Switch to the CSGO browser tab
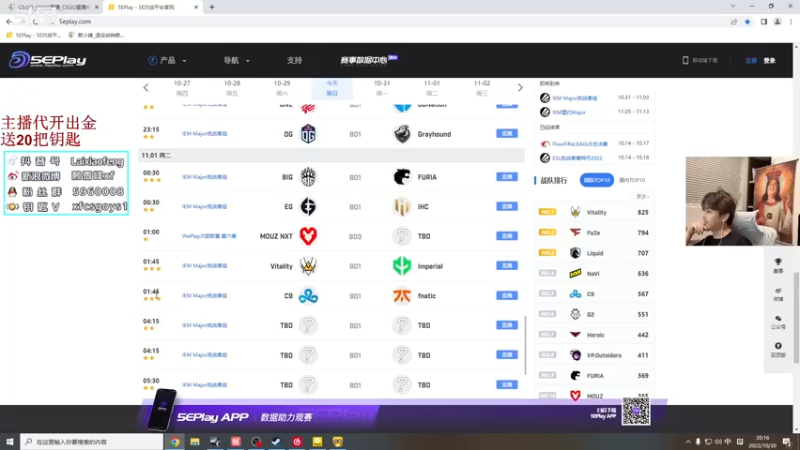 tap(53, 7)
